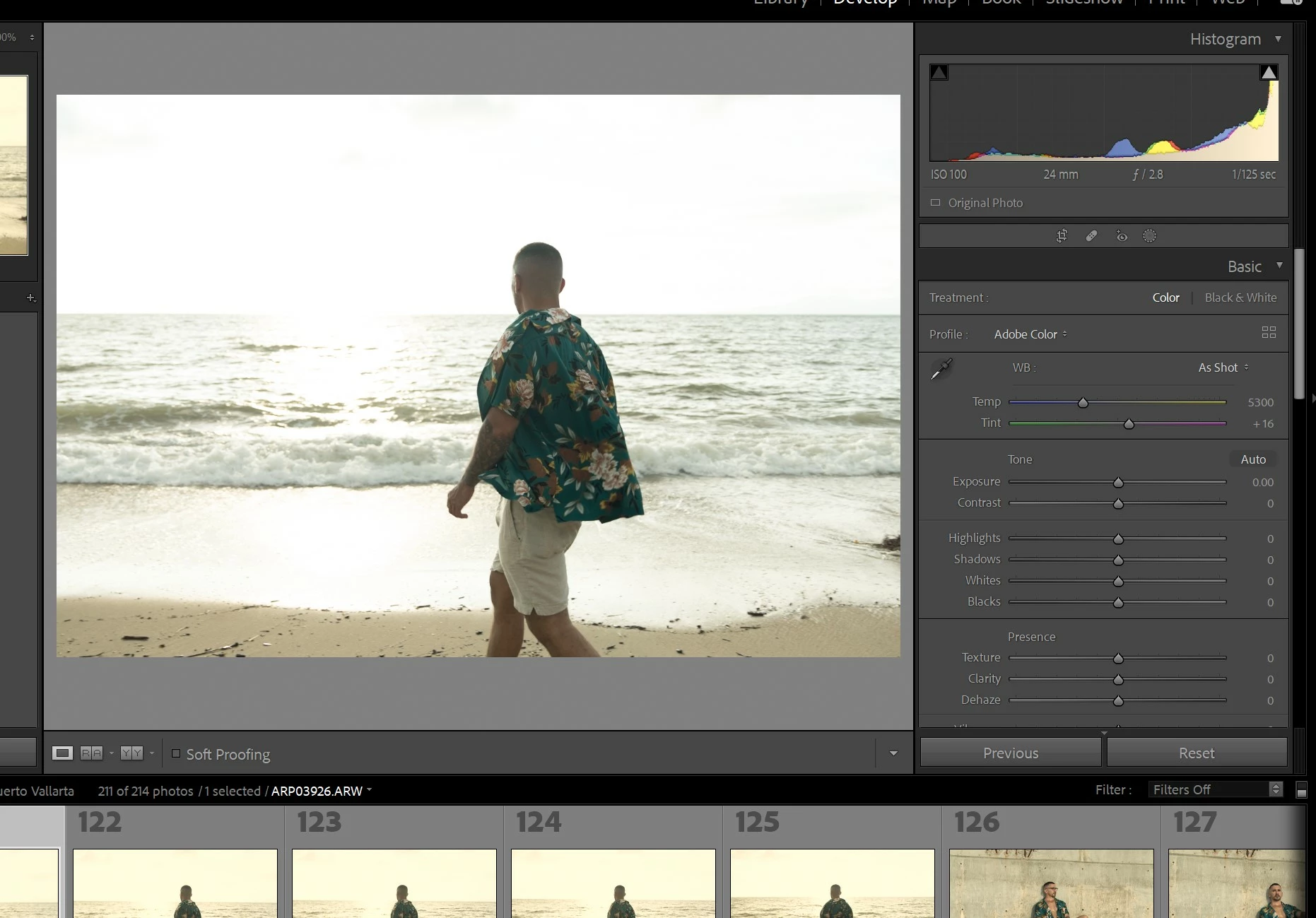Click the 24 mm focal length readout

(x=1061, y=175)
